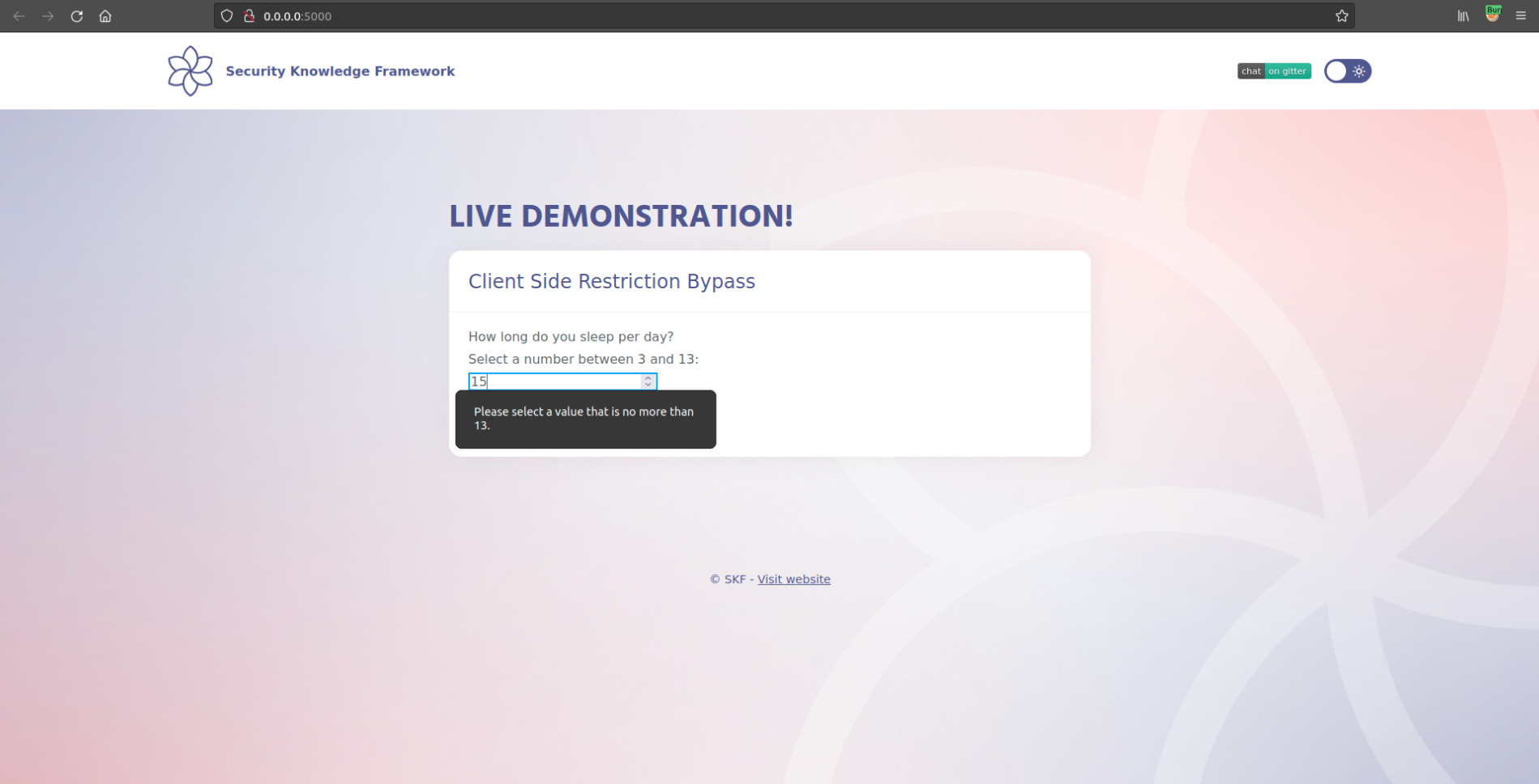The image size is (1539, 784).
Task: Click 'How long do you sleep per day?' text
Action: pyautogui.click(x=571, y=336)
